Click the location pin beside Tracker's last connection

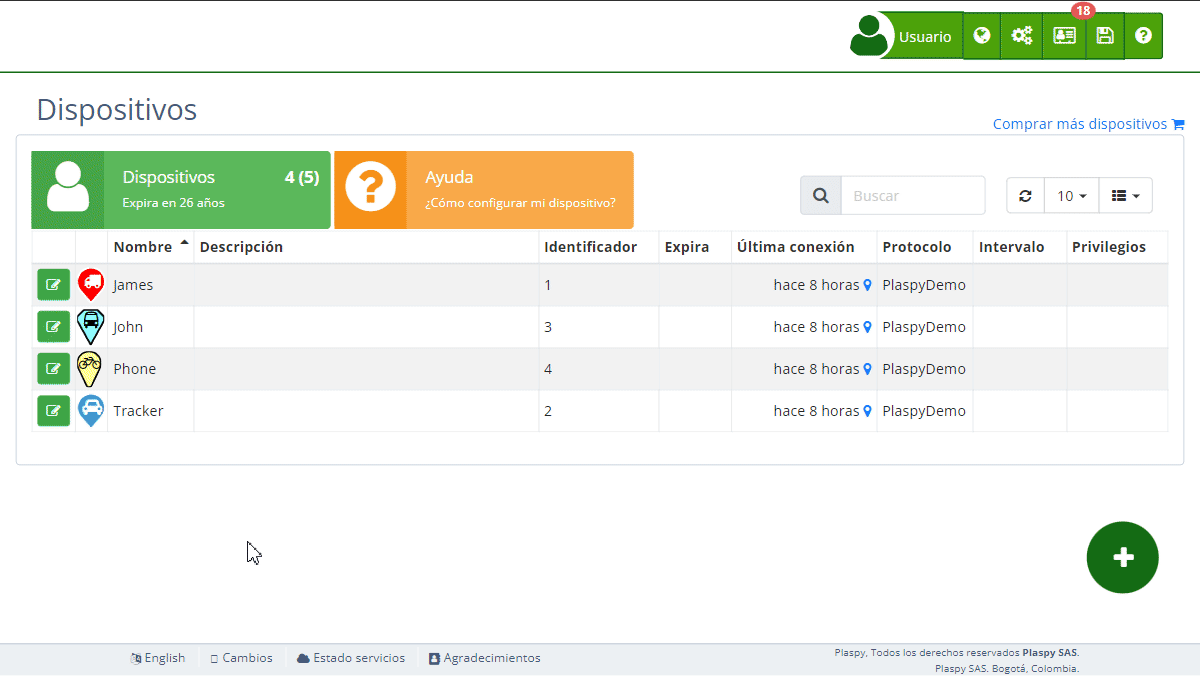click(868, 411)
